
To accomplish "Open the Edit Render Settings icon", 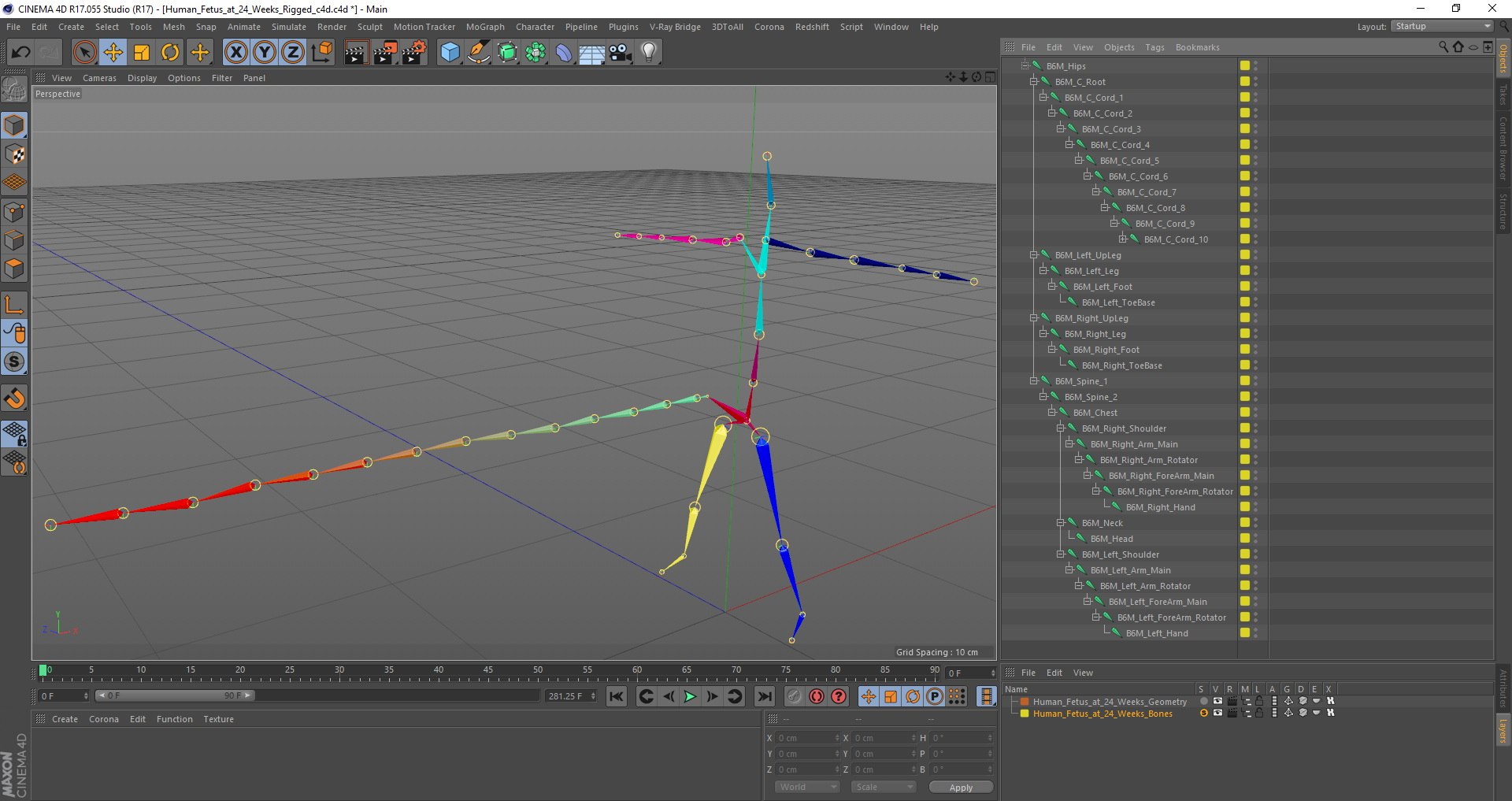I will [414, 53].
